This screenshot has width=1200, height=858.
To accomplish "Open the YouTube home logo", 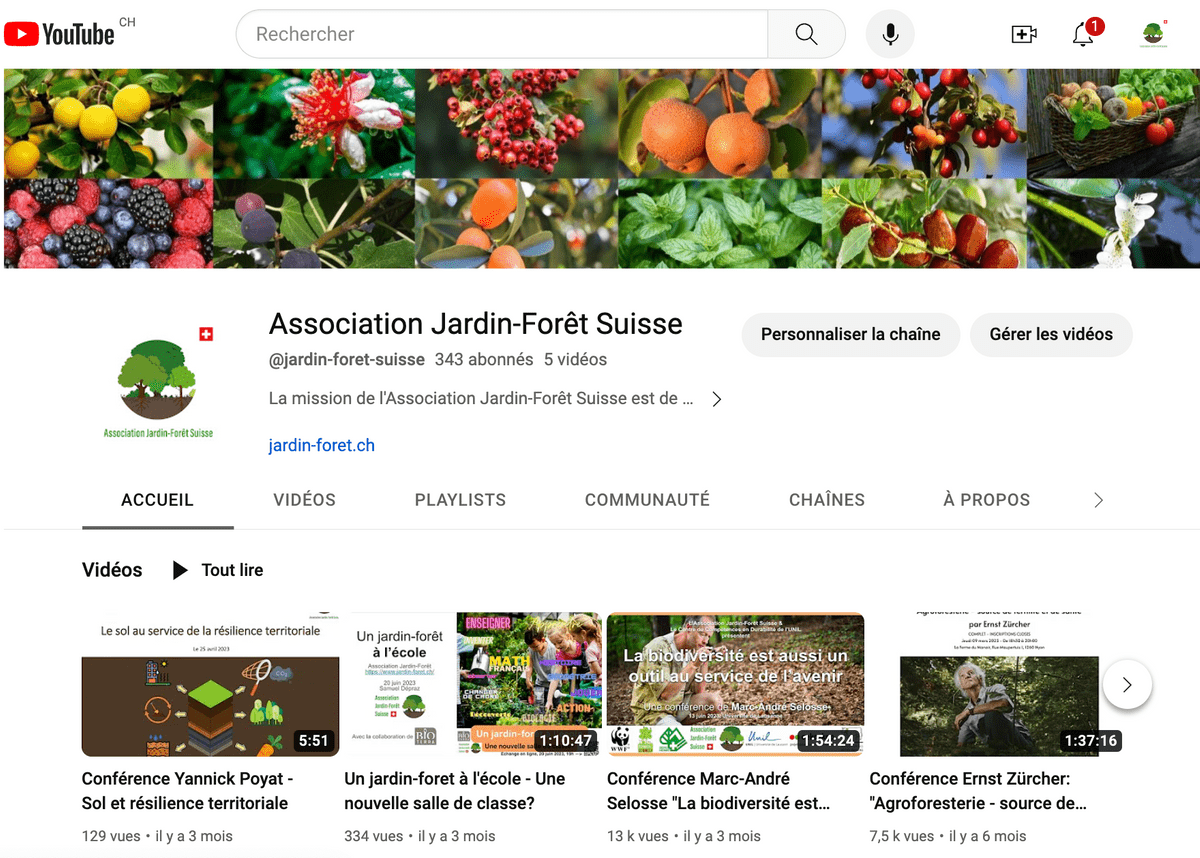I will pyautogui.click(x=60, y=34).
